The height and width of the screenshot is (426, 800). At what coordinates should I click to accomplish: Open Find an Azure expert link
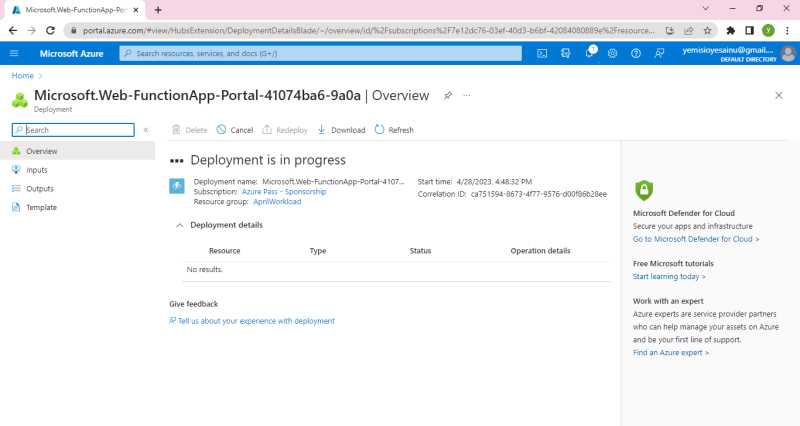pos(670,353)
